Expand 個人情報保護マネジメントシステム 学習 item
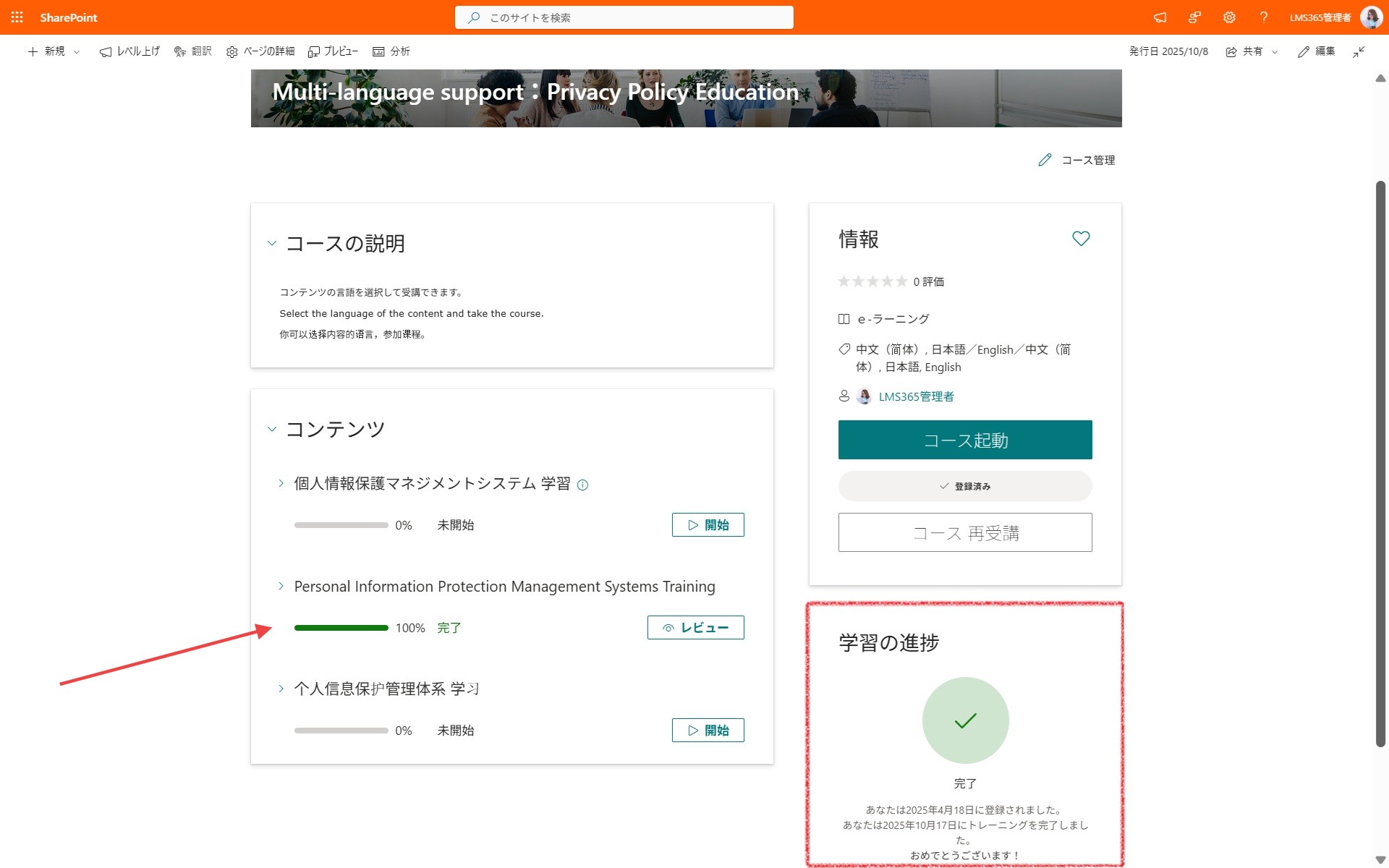This screenshot has width=1389, height=868. pos(281,483)
